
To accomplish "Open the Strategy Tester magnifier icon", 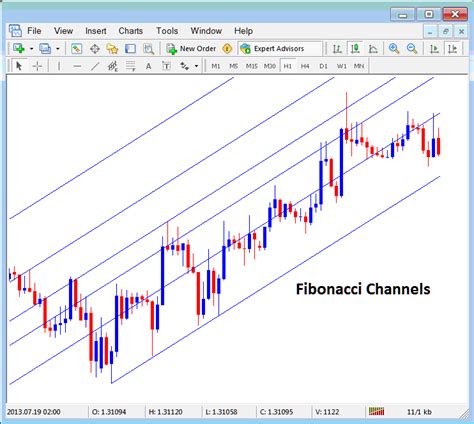I will tap(148, 49).
